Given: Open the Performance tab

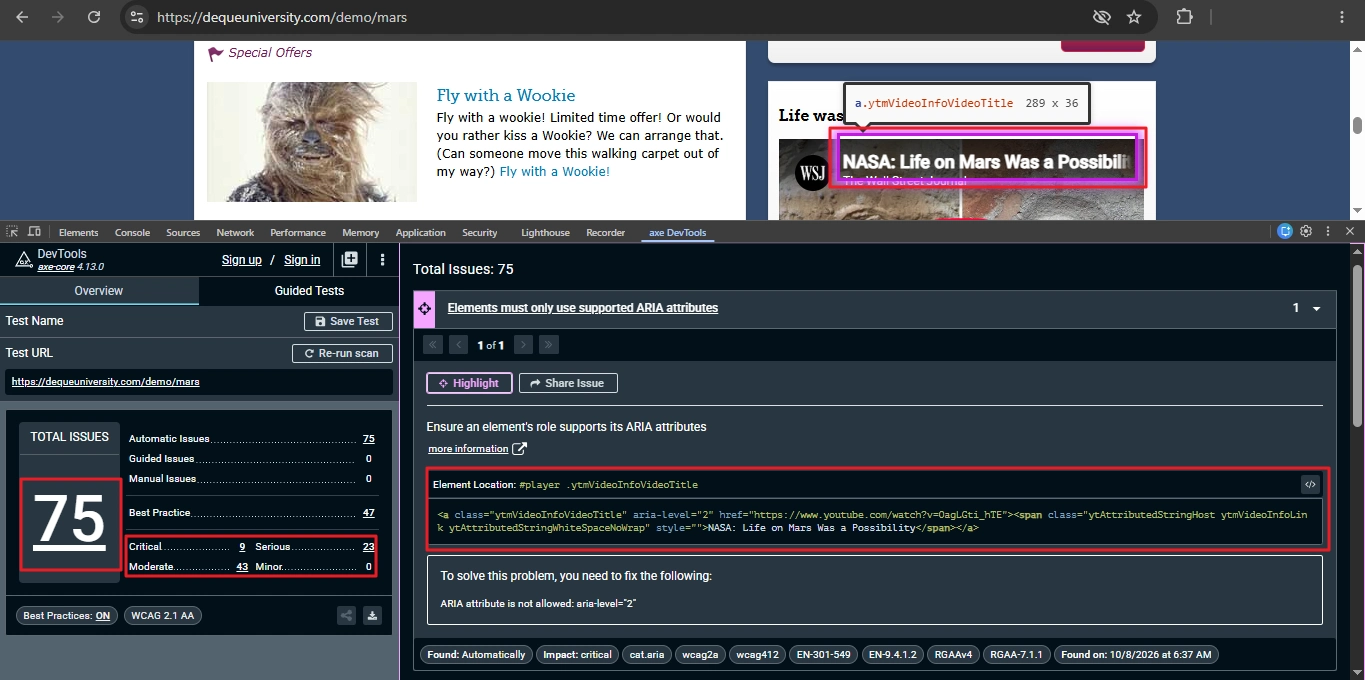Looking at the screenshot, I should click(298, 233).
